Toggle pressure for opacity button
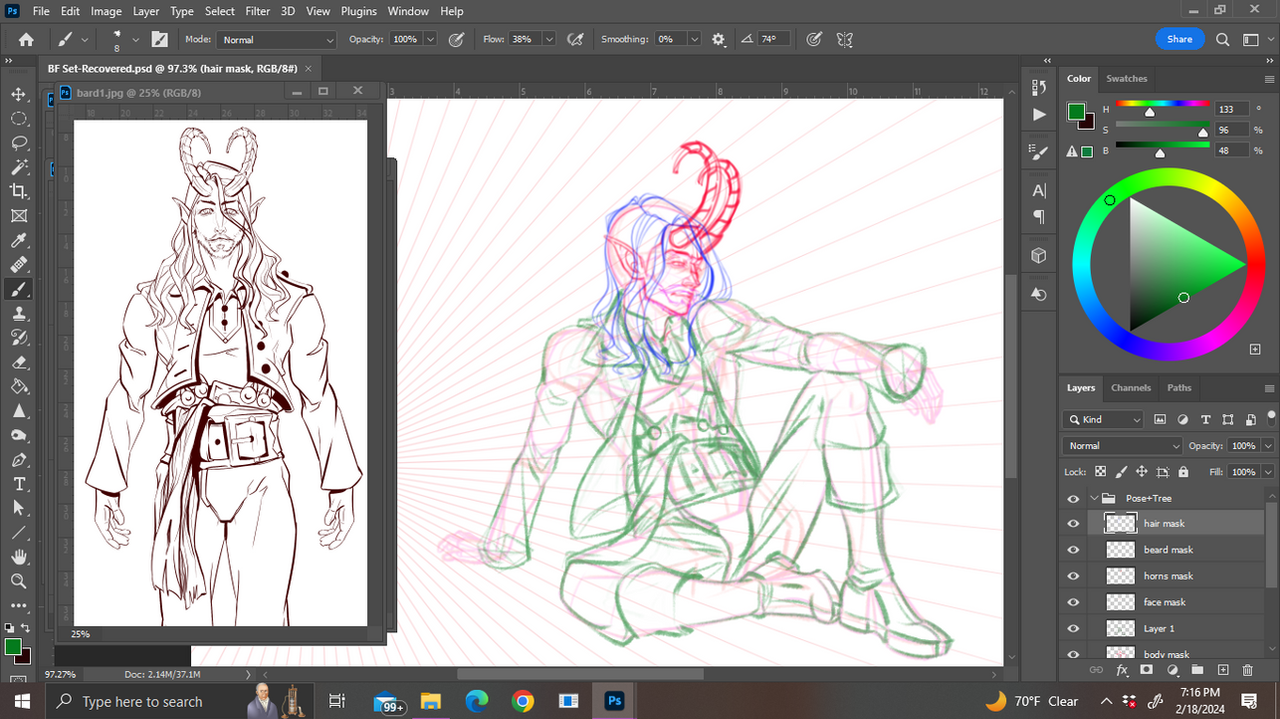 (456, 39)
